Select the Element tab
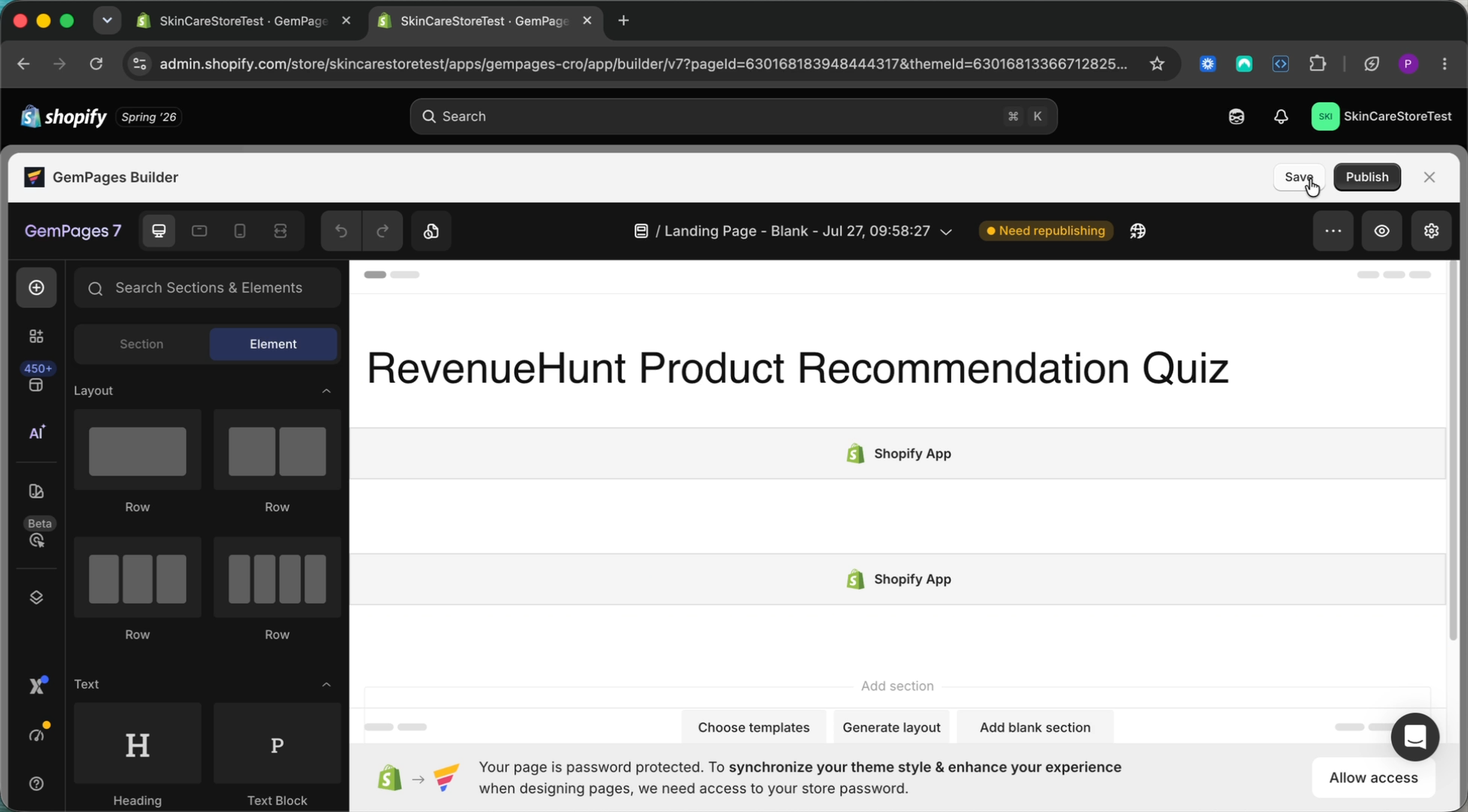This screenshot has width=1468, height=812. [273, 344]
